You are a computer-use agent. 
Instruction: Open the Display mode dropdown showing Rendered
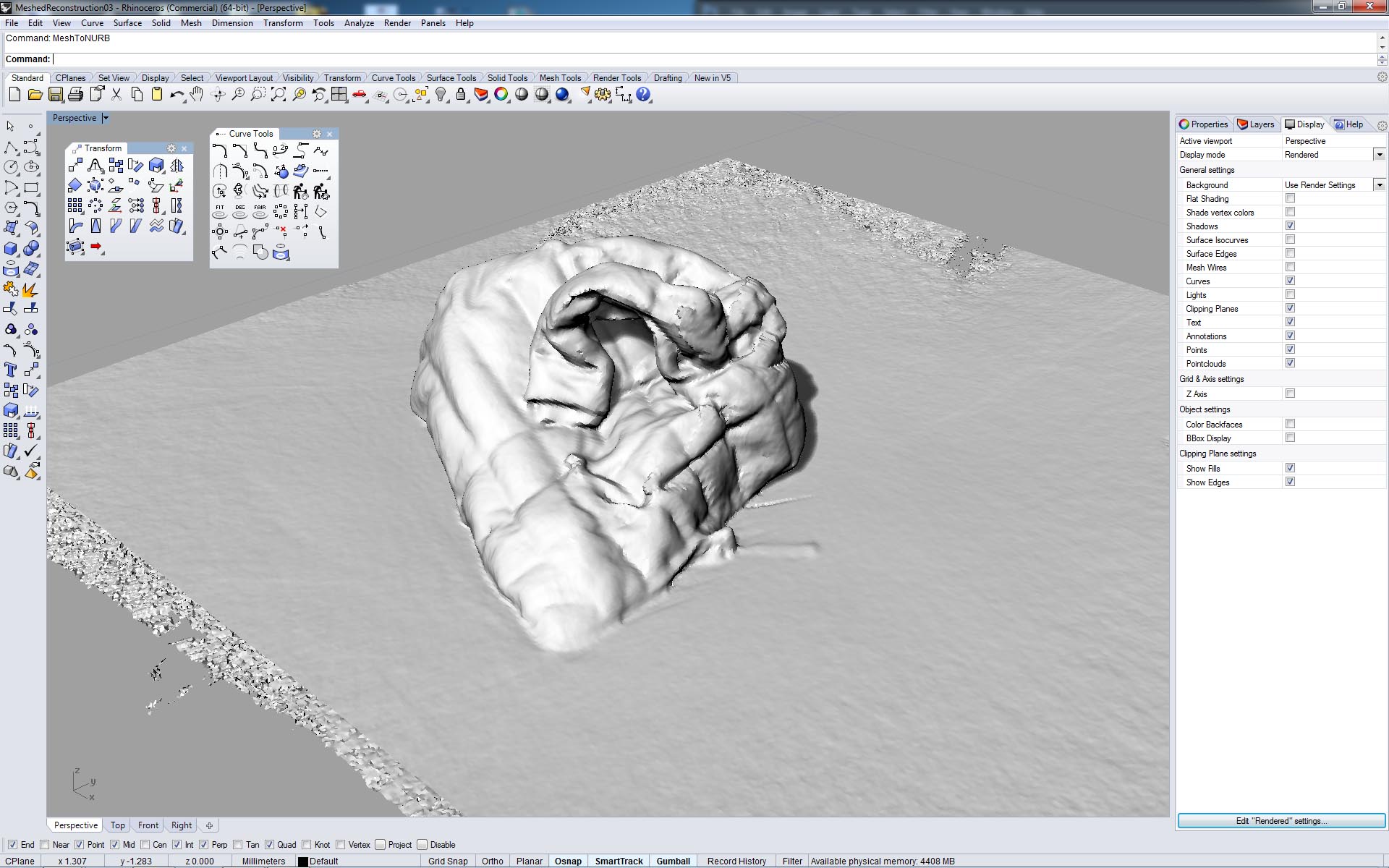click(x=1379, y=155)
